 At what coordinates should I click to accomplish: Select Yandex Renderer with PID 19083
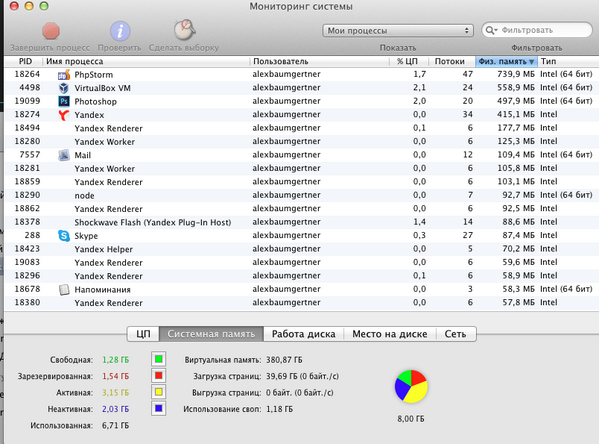(x=301, y=263)
